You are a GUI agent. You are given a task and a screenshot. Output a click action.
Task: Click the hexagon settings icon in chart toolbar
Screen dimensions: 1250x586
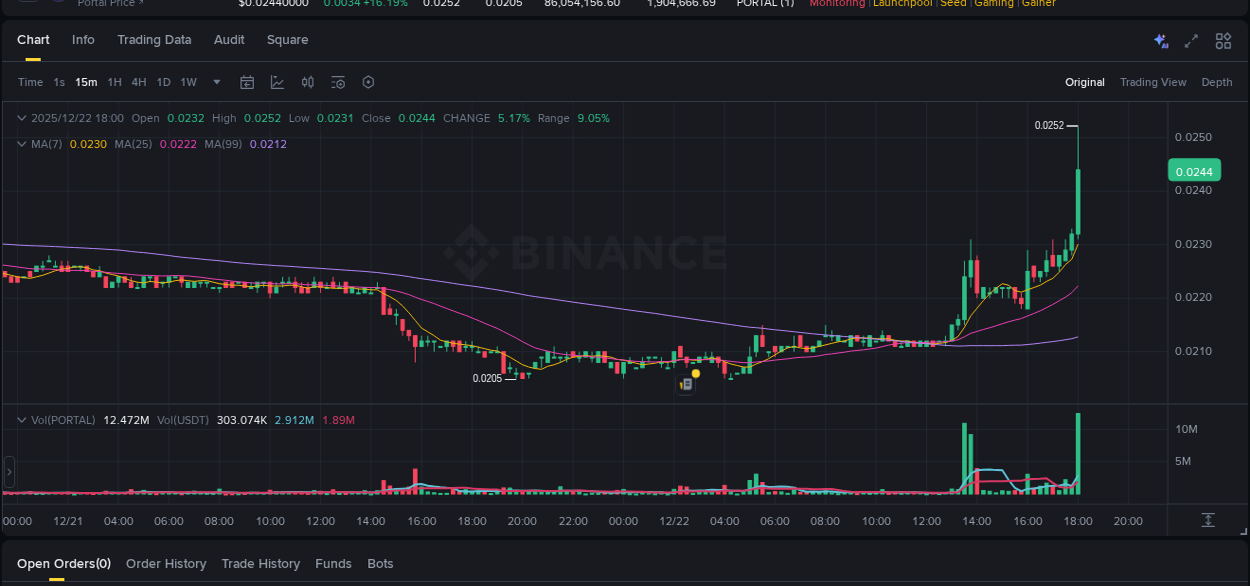coord(368,82)
